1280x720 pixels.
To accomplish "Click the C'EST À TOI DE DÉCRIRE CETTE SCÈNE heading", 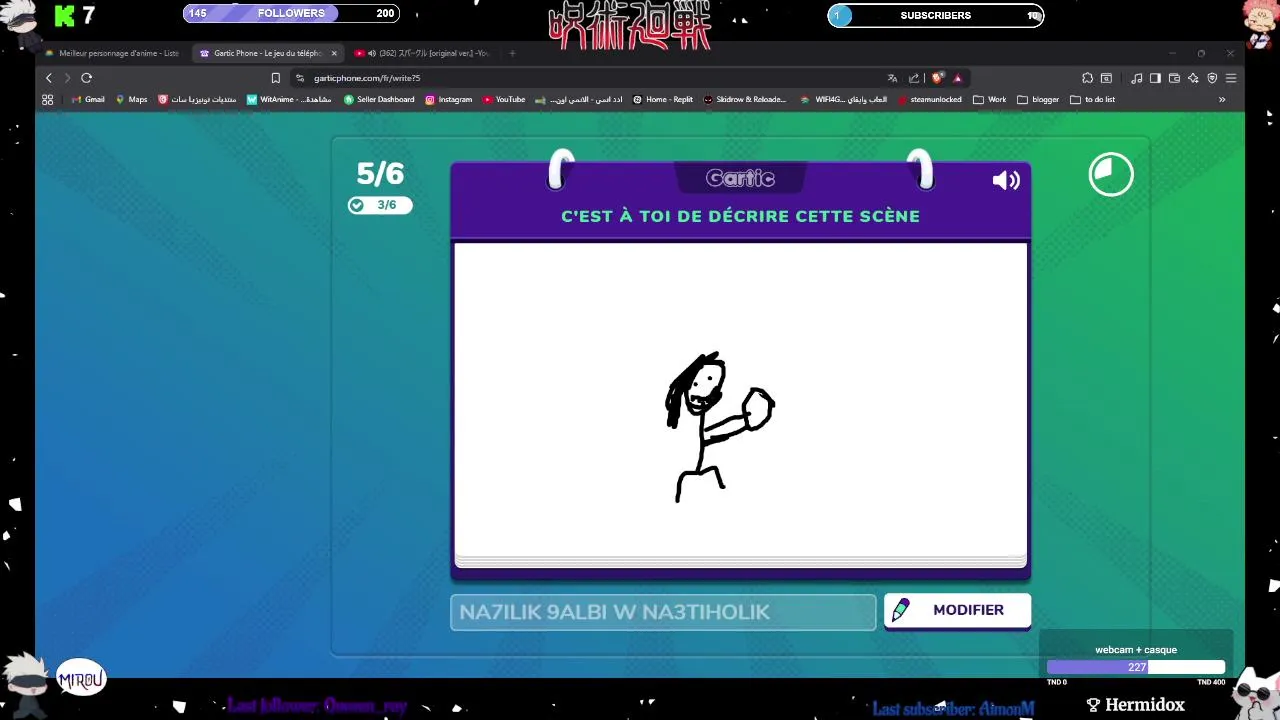I will coord(740,216).
